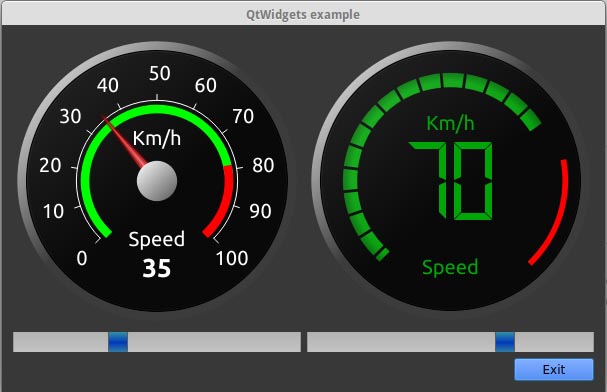Image resolution: width=607 pixels, height=392 pixels.
Task: Click the 30 mark on the analog dial
Action: point(70,116)
